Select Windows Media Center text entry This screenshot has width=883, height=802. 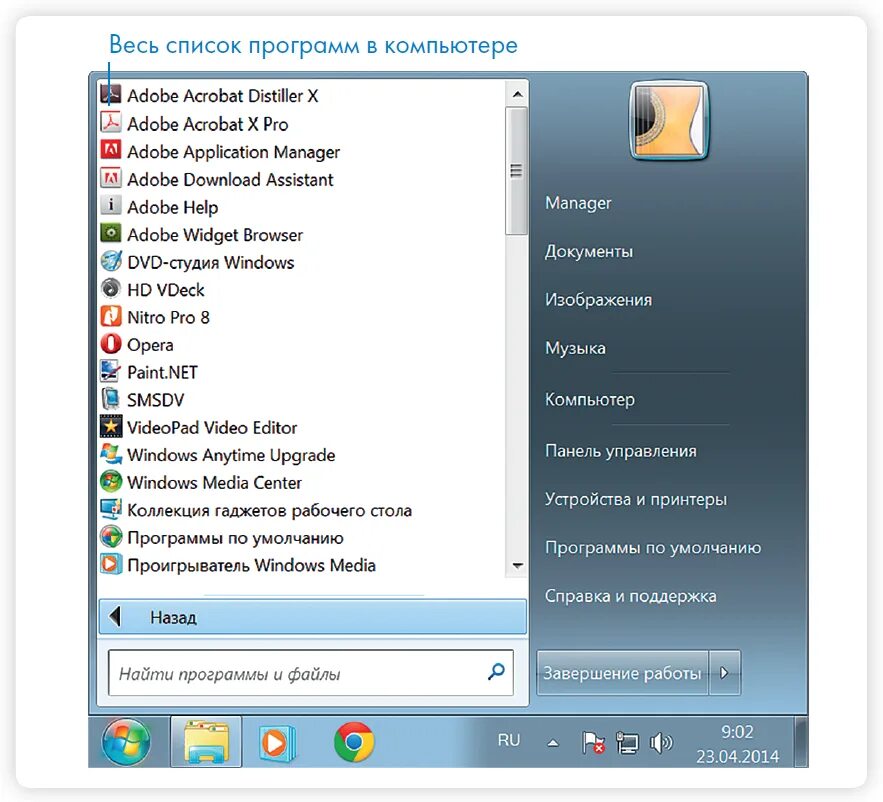coord(215,483)
